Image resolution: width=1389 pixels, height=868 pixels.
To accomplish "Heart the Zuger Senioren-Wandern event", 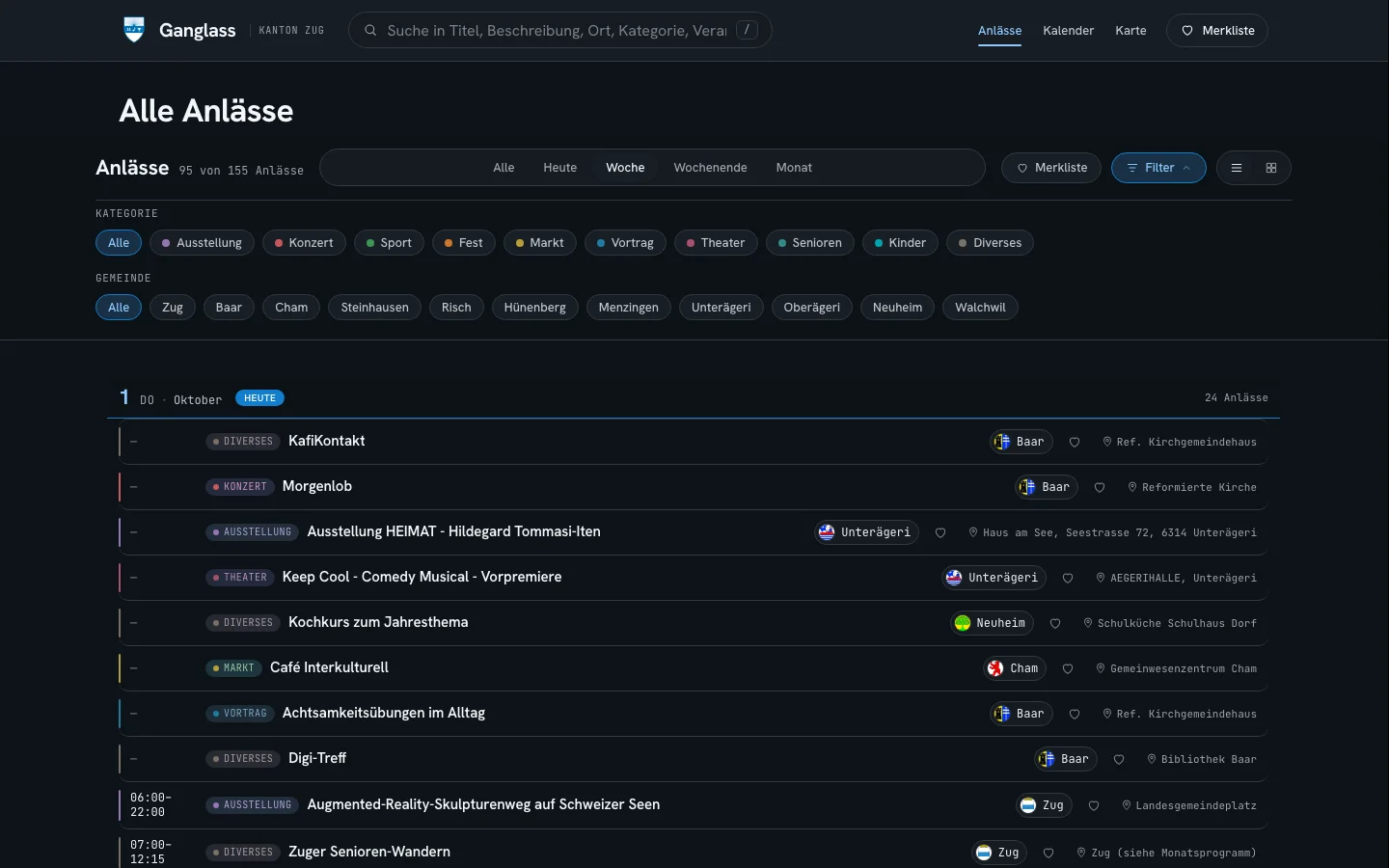I will pyautogui.click(x=1049, y=853).
